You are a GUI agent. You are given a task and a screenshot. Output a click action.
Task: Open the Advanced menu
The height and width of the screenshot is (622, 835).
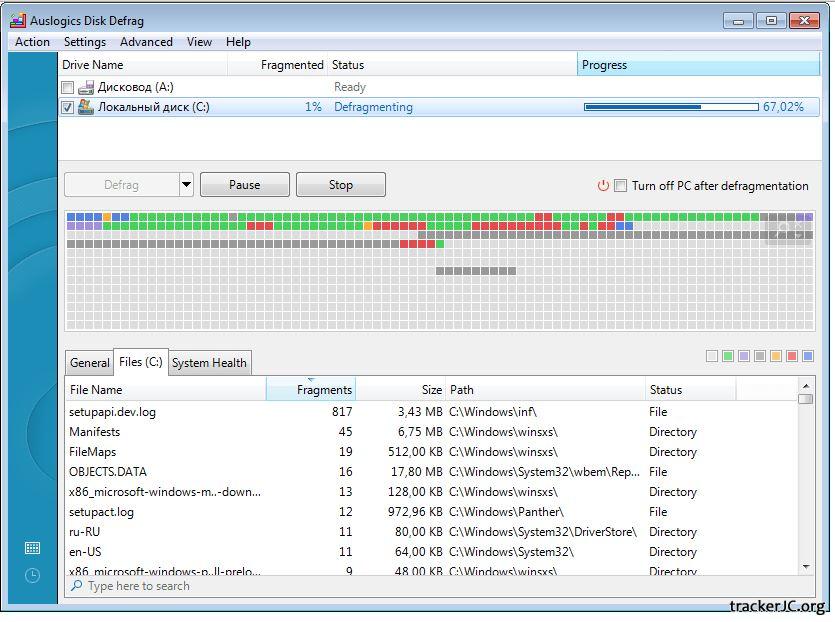146,42
